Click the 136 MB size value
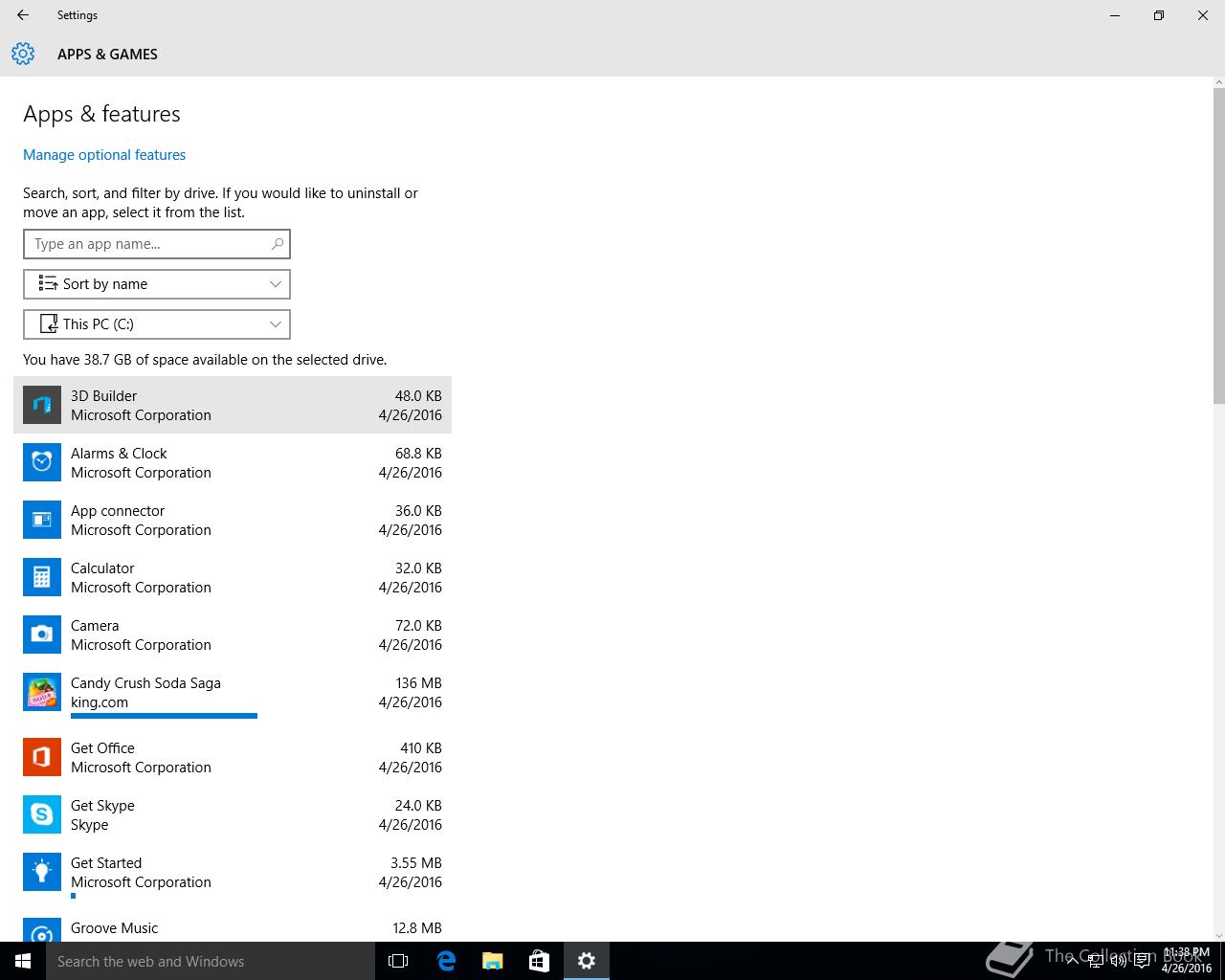 point(419,683)
